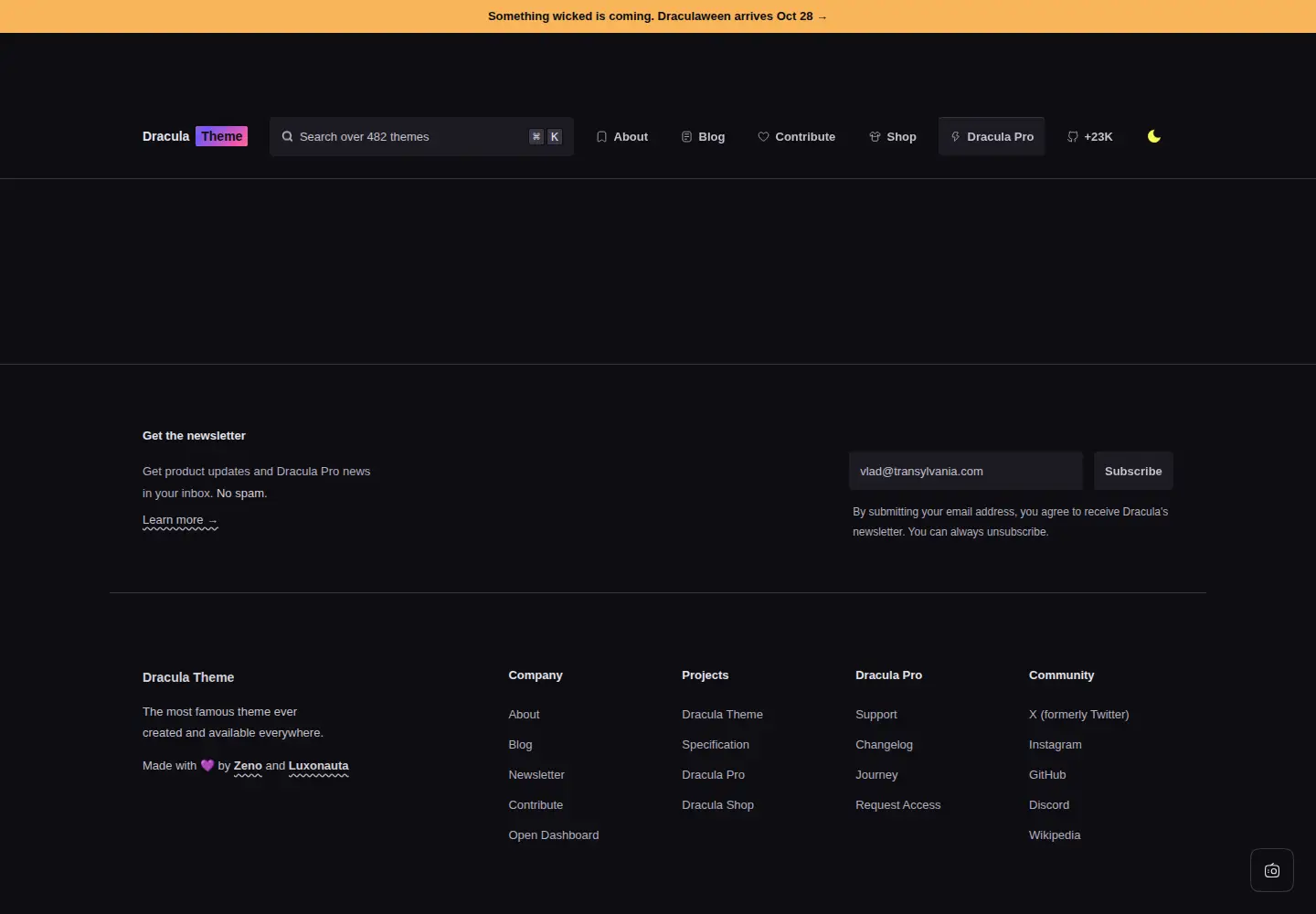Open Dracula Theme under Projects
Viewport: 1316px width, 914px height.
click(722, 715)
